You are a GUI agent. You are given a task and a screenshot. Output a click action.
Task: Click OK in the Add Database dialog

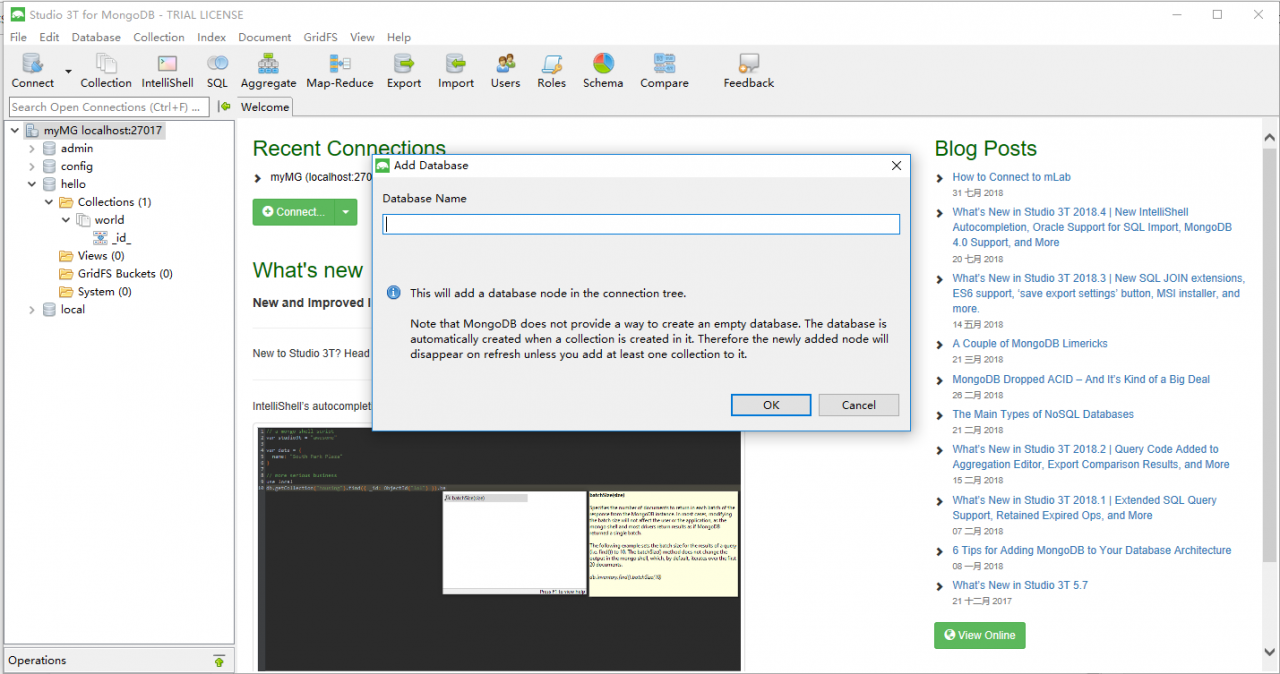pos(770,404)
